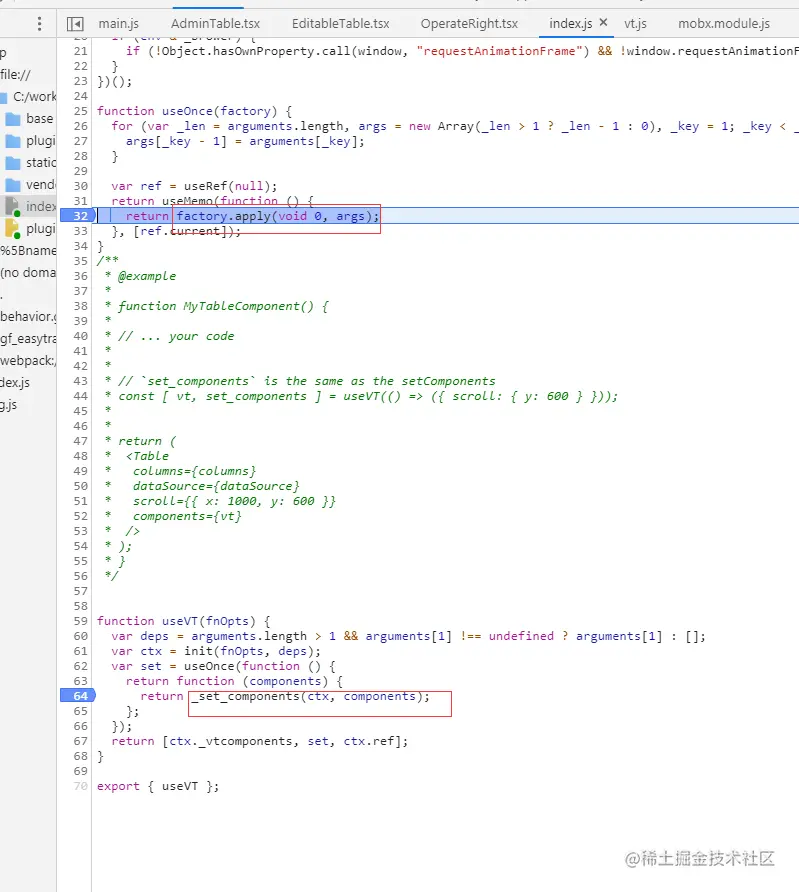Click 'return [ctx._vtcomponents, set, ctx.ref];' line

[259, 741]
